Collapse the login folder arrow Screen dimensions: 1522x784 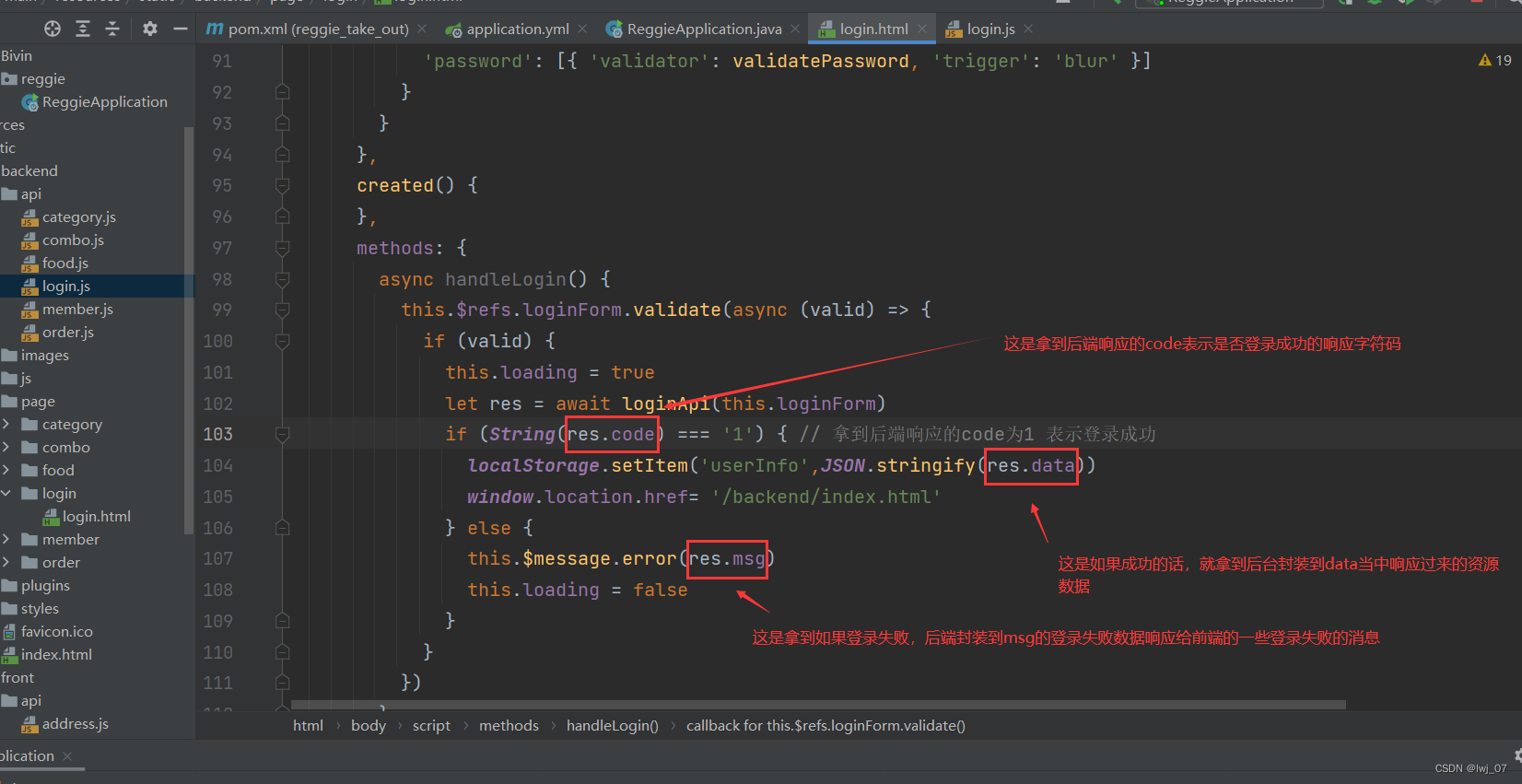pos(6,493)
